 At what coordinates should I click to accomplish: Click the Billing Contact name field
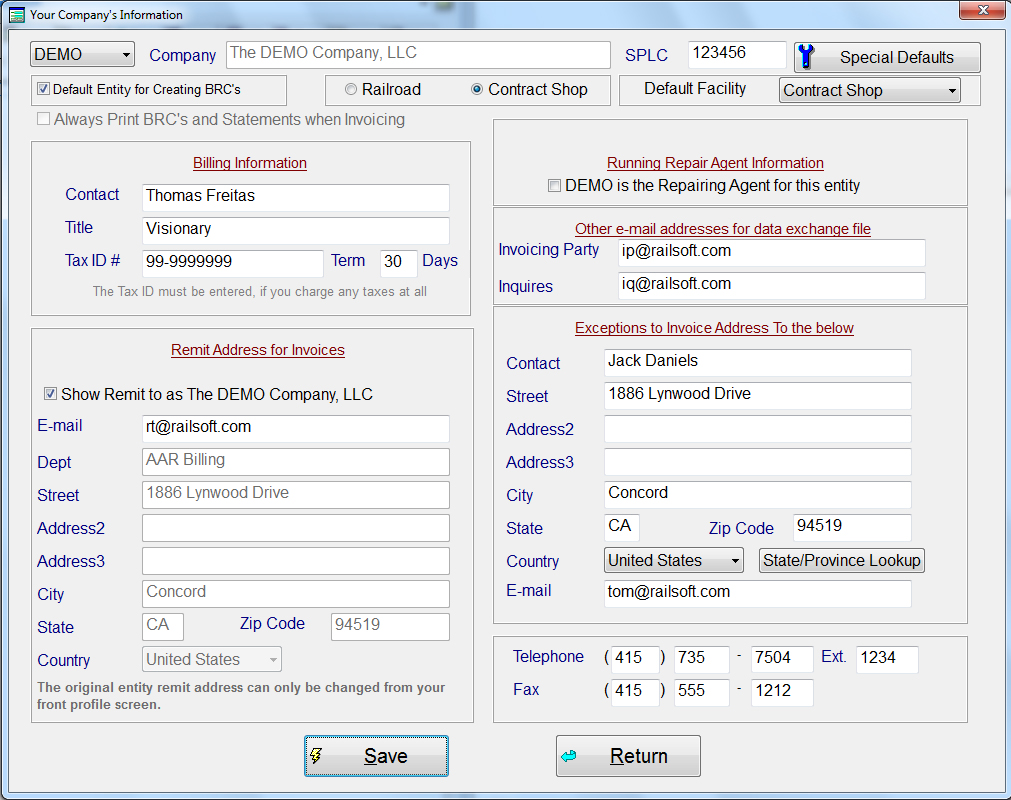click(295, 197)
